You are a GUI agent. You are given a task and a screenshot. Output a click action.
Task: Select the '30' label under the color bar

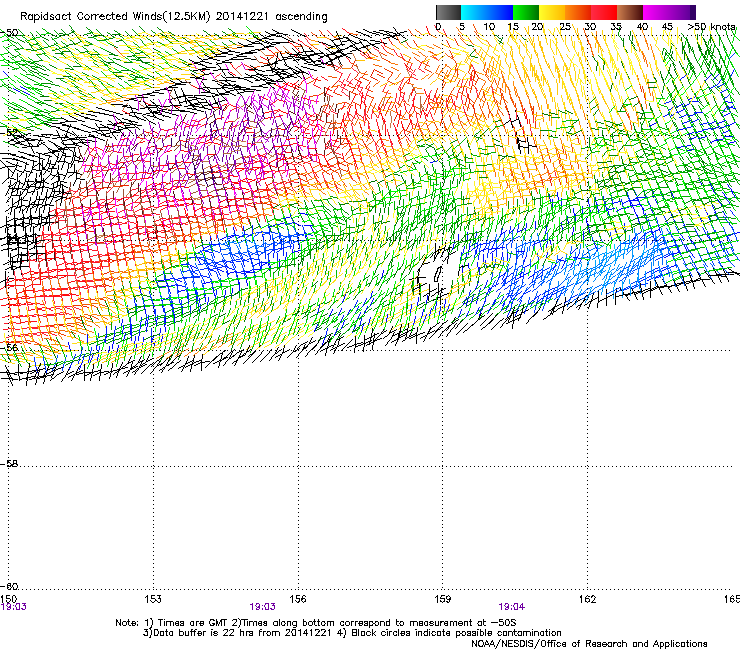click(x=590, y=27)
